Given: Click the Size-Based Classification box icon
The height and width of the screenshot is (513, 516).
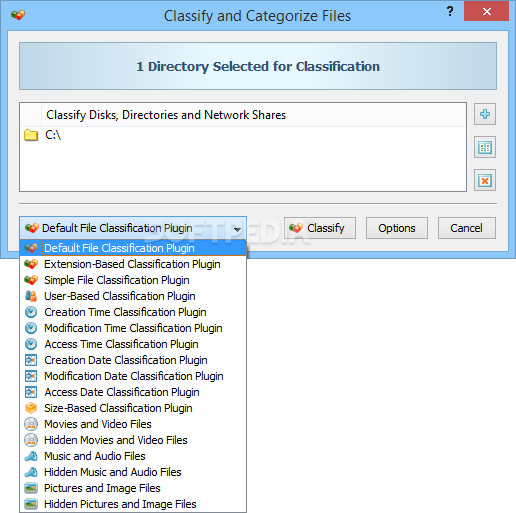Looking at the screenshot, I should pyautogui.click(x=31, y=408).
